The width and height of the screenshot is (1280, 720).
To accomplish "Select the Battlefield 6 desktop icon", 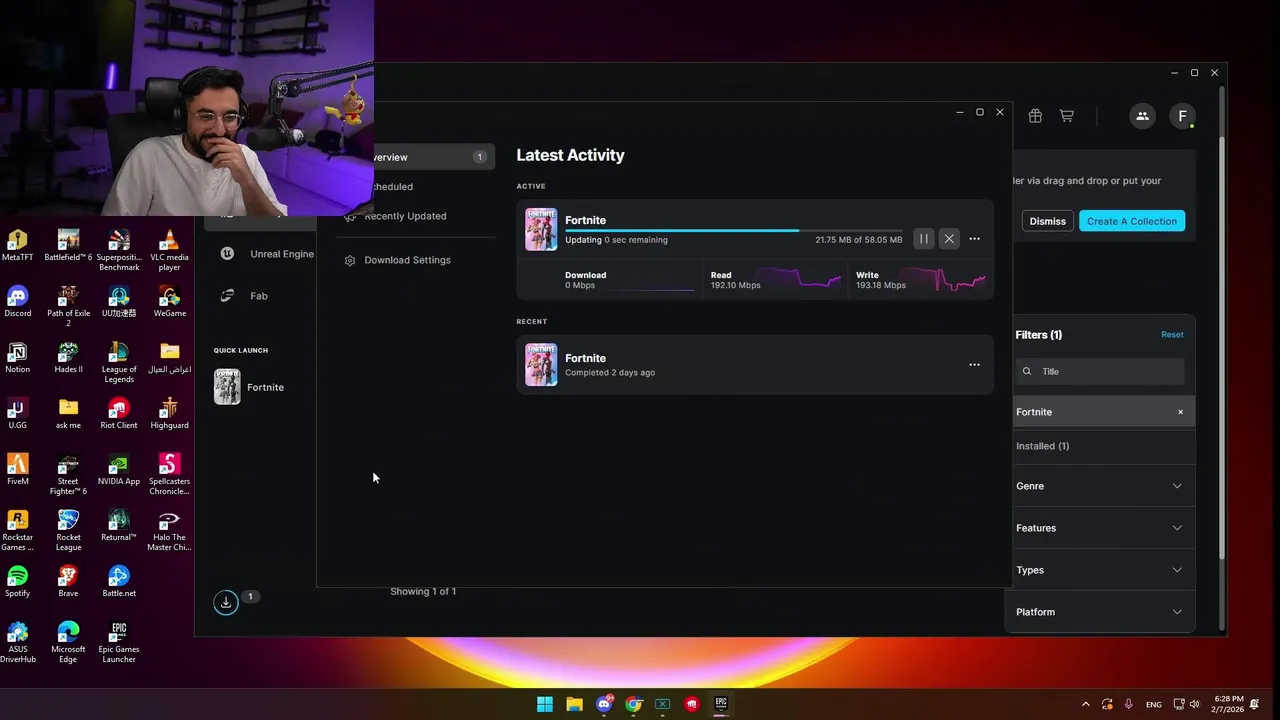I will click(x=68, y=245).
